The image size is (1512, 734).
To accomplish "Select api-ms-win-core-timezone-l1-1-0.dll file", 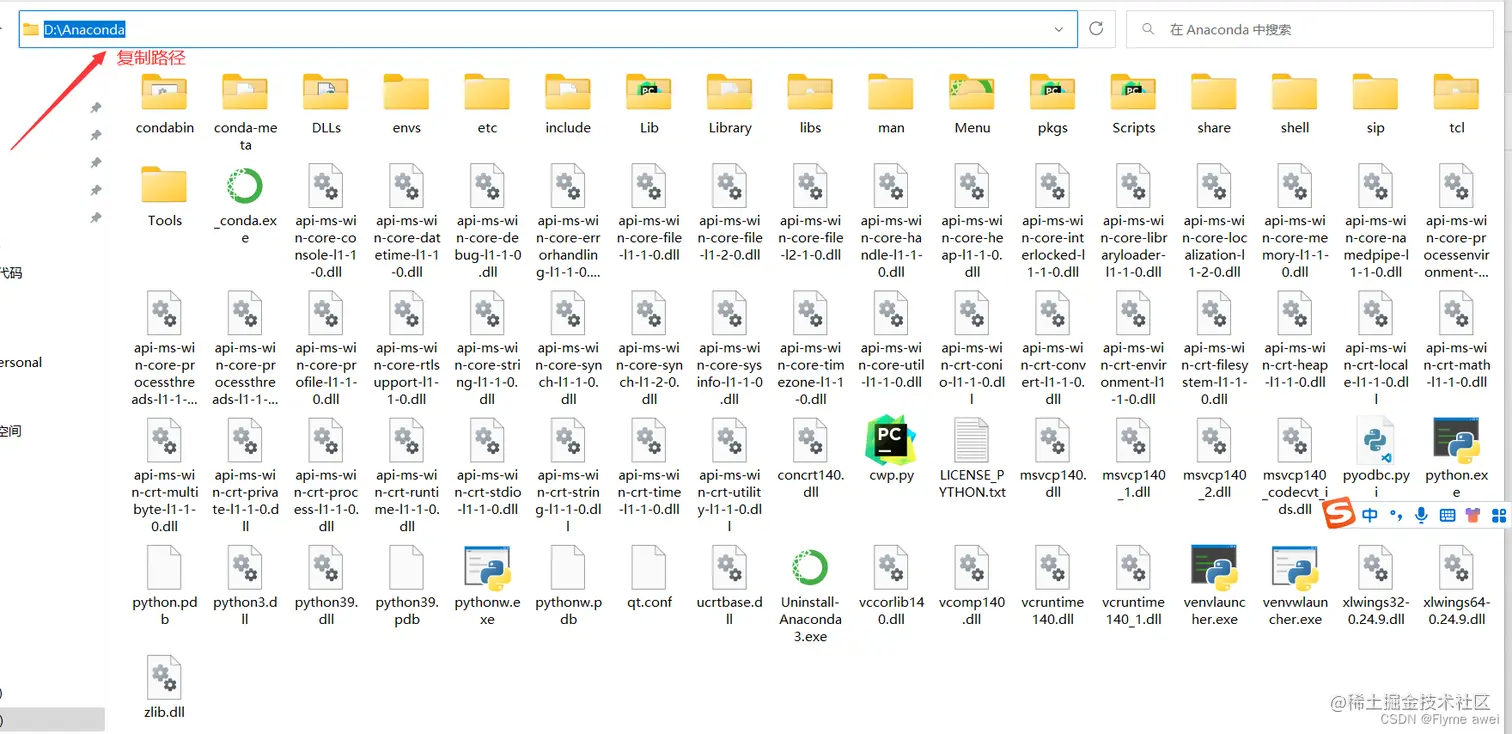I will click(811, 349).
